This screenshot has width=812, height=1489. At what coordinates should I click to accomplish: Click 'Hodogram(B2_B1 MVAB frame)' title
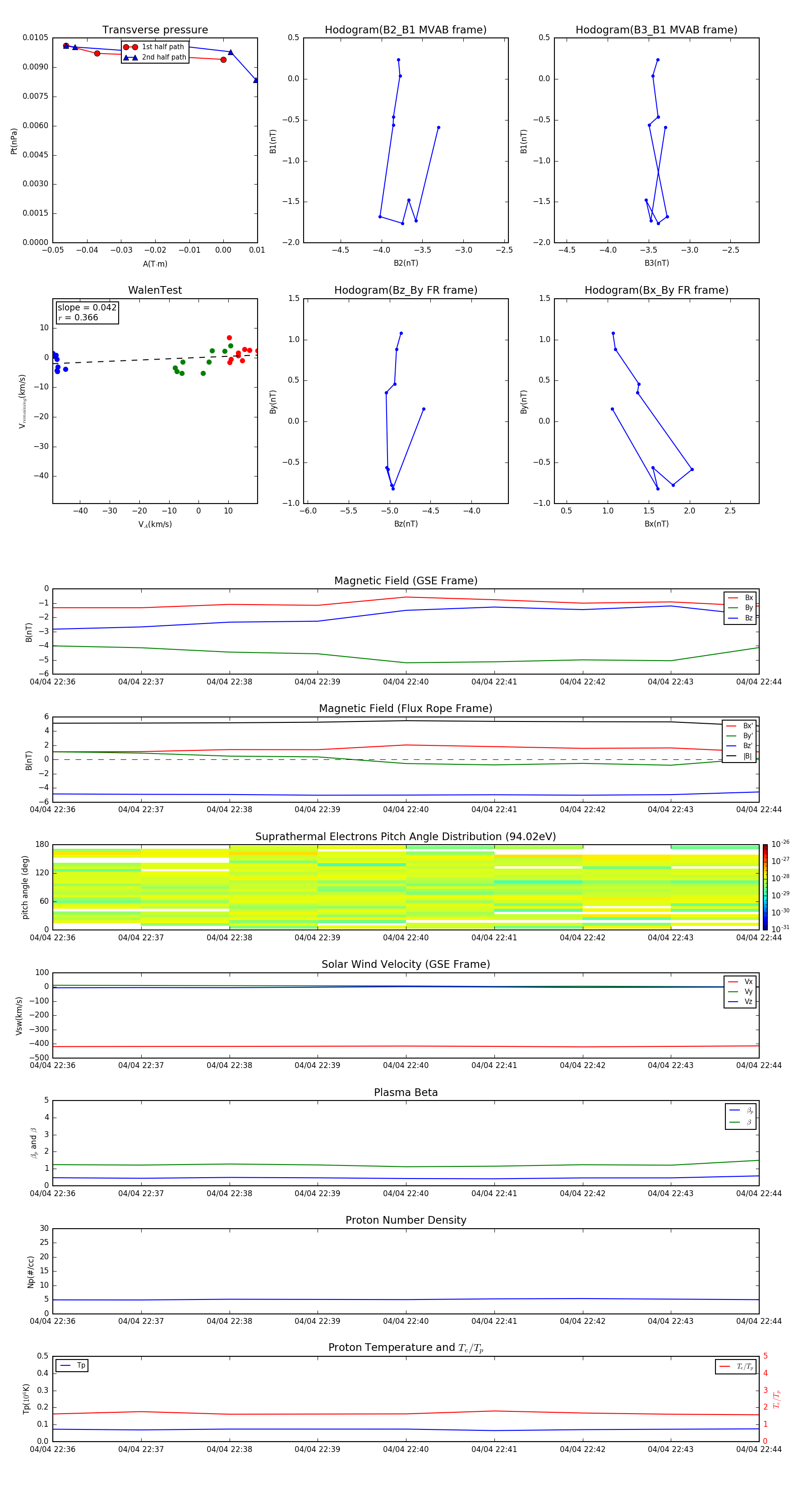406,30
